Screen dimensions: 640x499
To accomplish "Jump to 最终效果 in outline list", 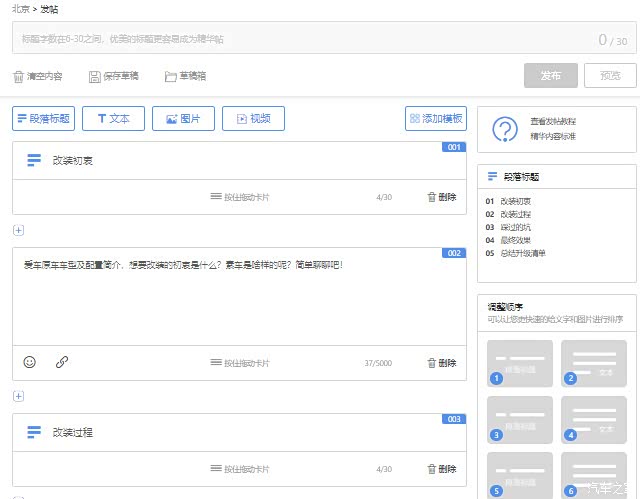I will 516,240.
